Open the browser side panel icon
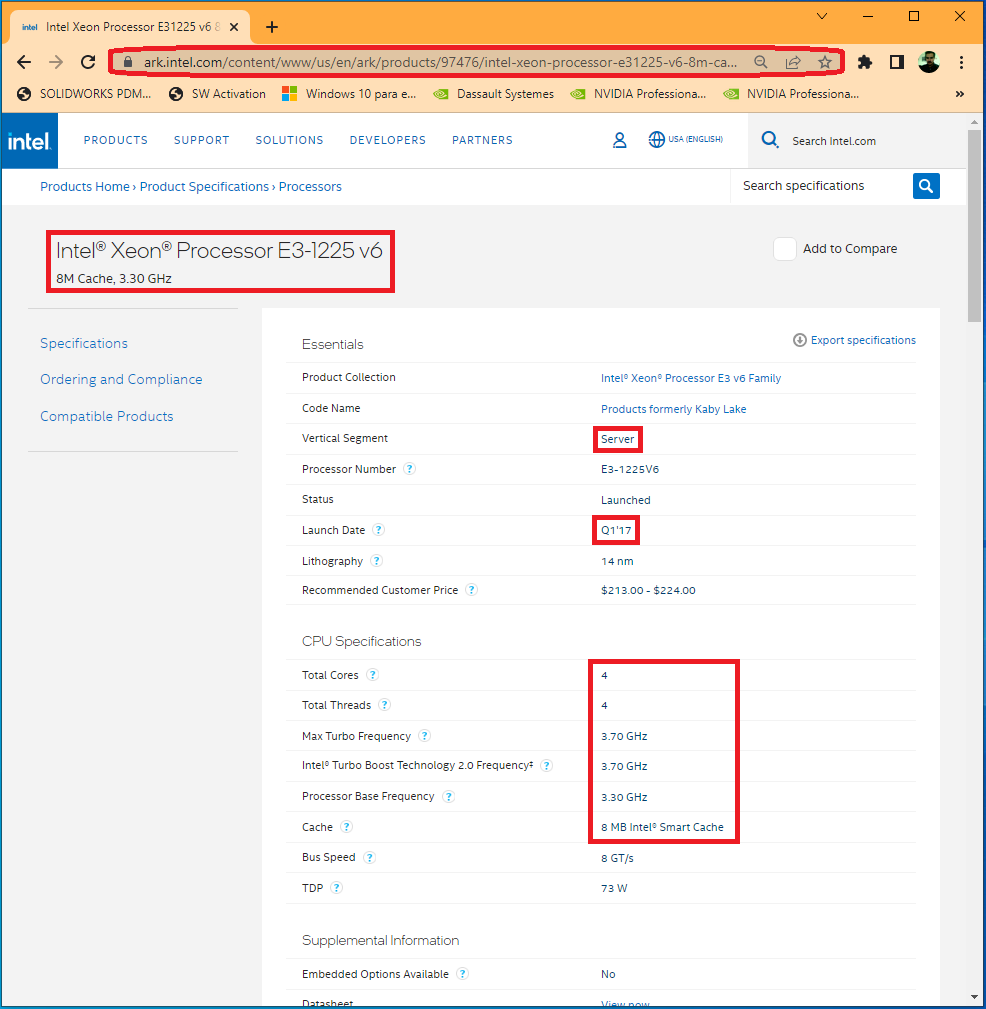 tap(897, 62)
